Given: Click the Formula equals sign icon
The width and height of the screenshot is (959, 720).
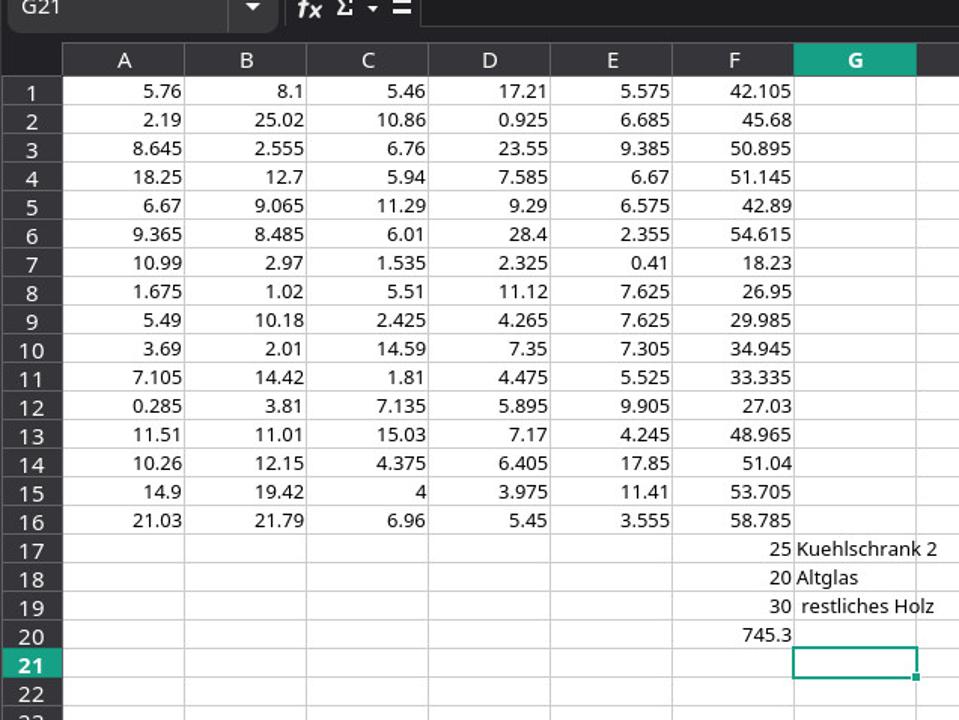Looking at the screenshot, I should pyautogui.click(x=401, y=9).
